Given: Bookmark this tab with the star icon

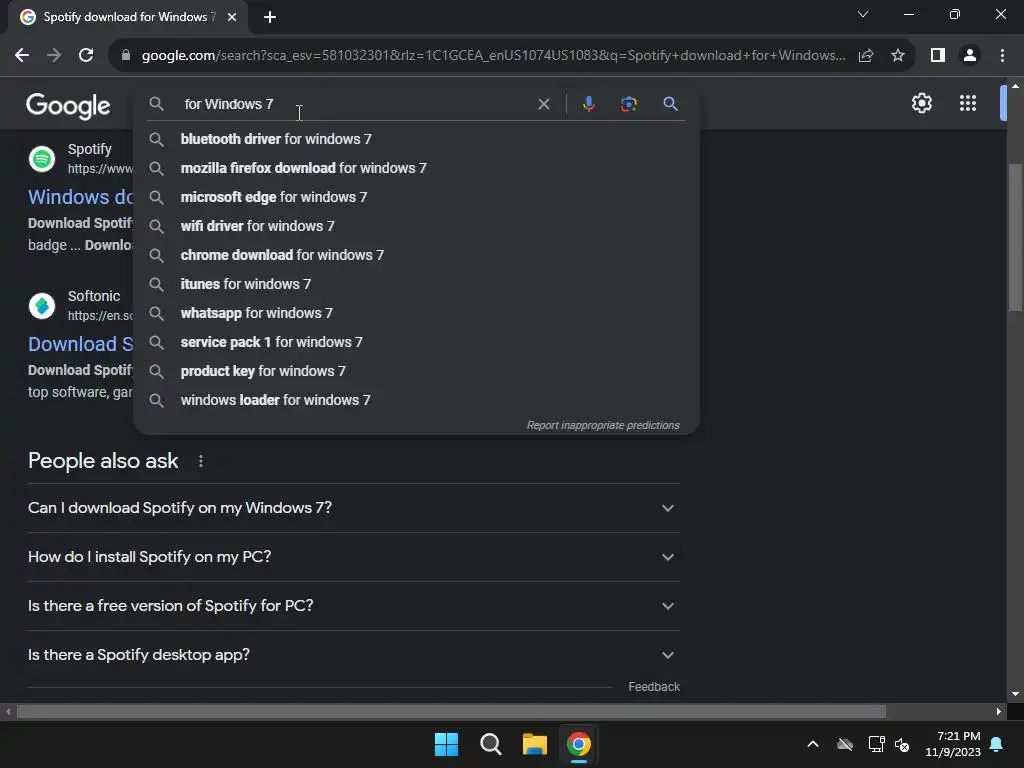Looking at the screenshot, I should coord(898,56).
